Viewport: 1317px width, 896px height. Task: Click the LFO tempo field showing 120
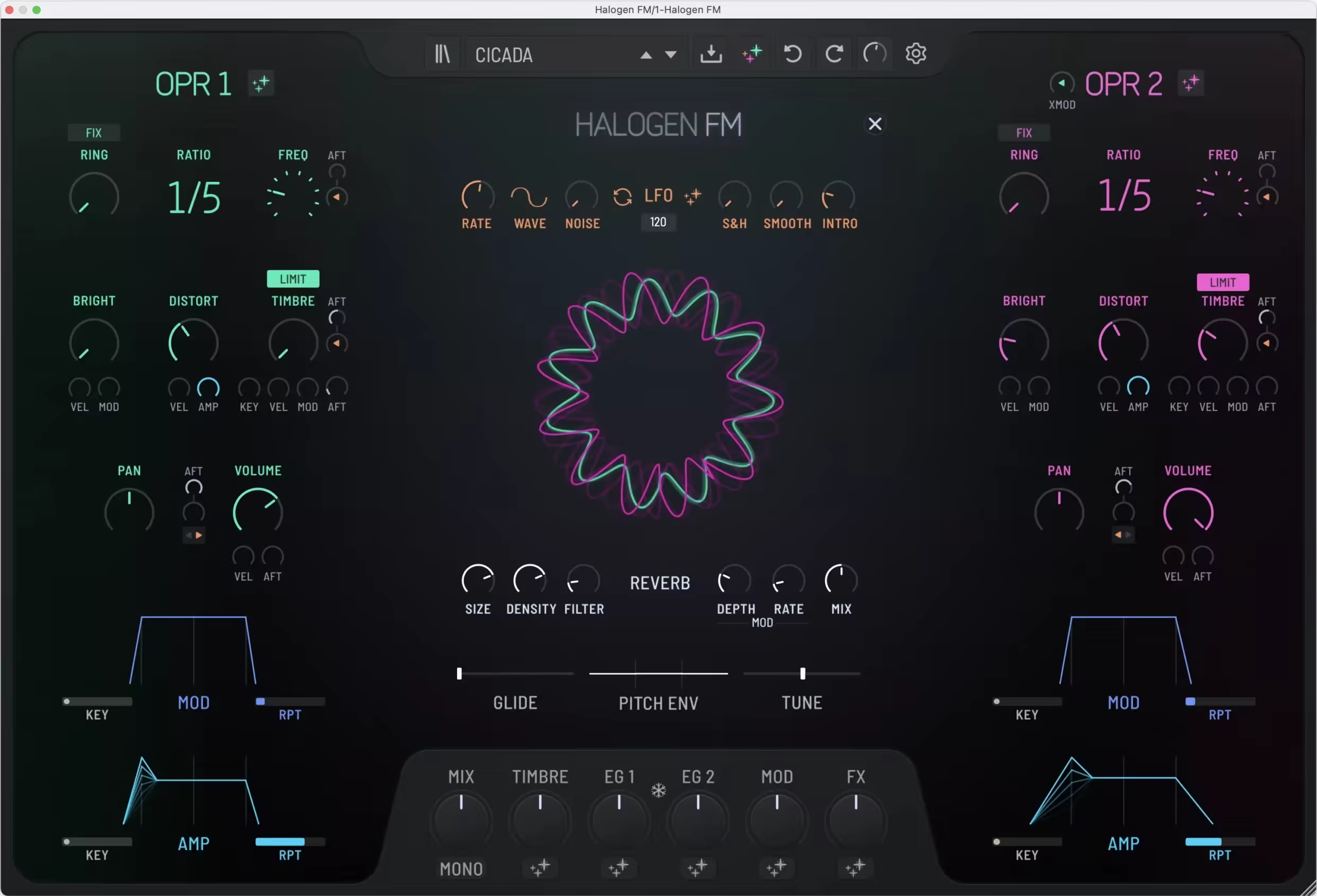point(658,222)
